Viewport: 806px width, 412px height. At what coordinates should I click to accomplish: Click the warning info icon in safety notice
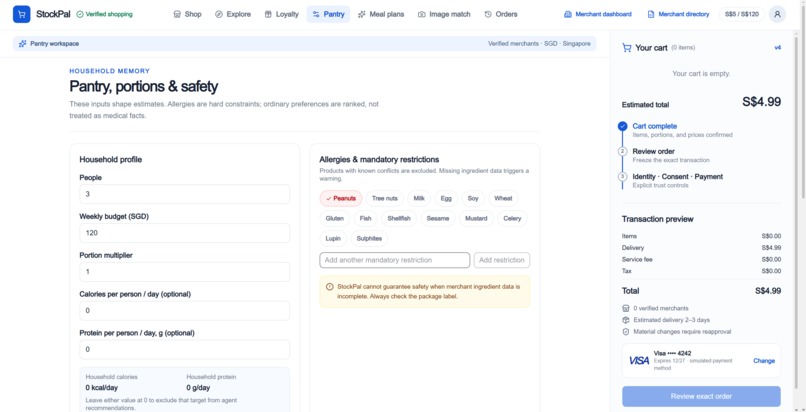[x=329, y=286]
